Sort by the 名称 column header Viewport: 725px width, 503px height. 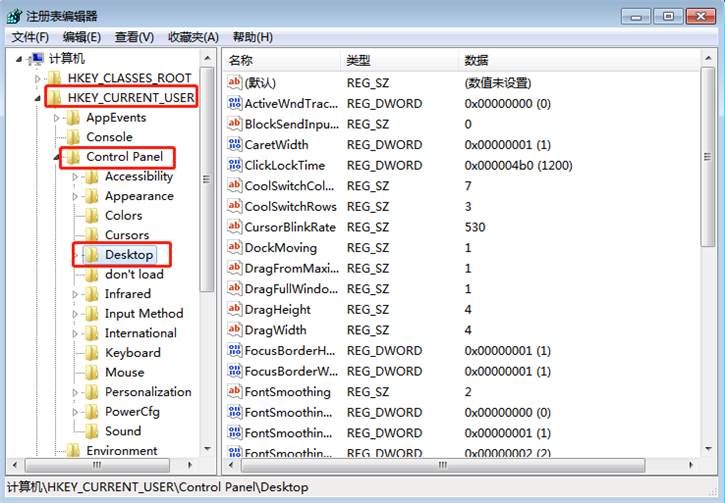coord(280,61)
